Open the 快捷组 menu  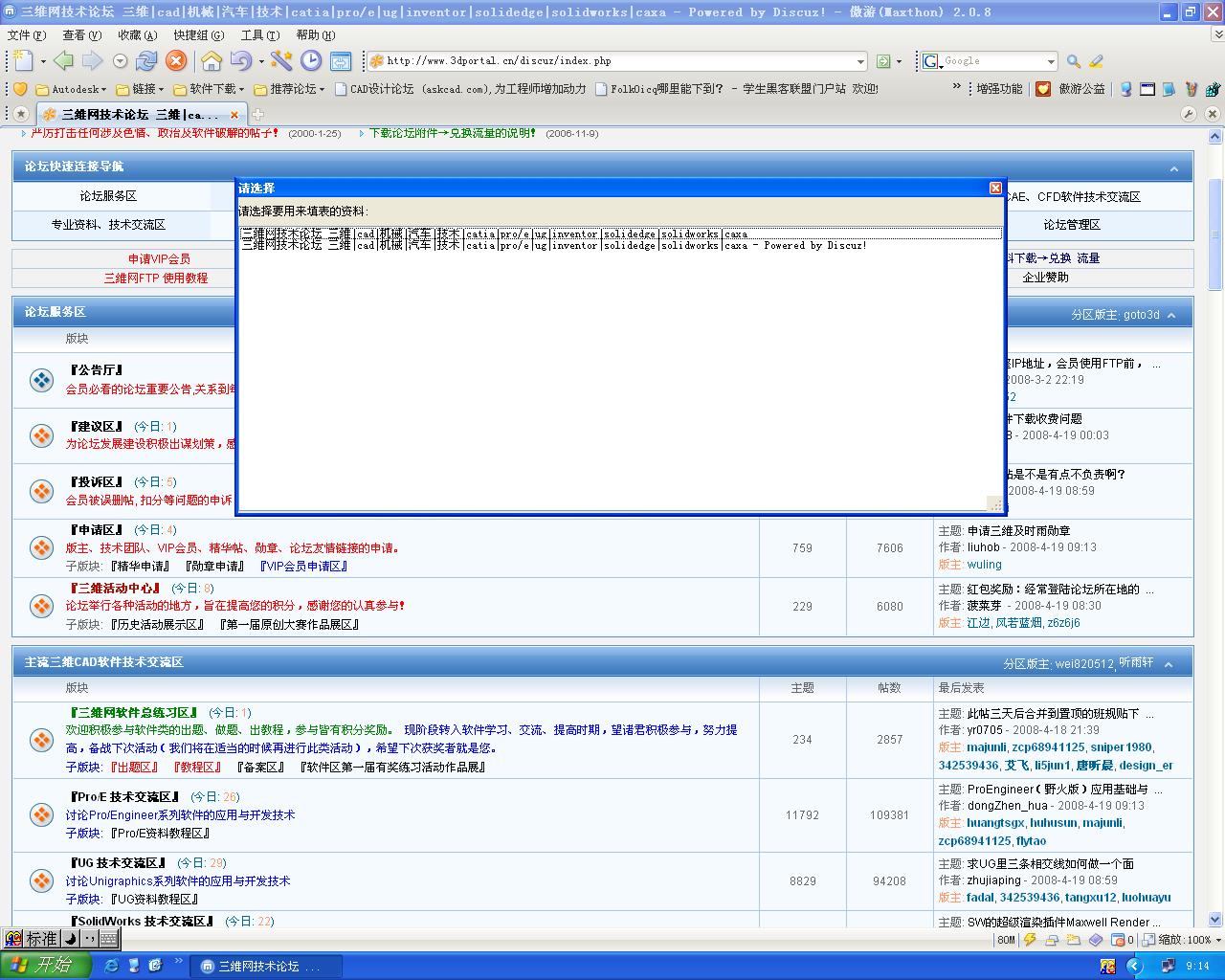point(198,35)
